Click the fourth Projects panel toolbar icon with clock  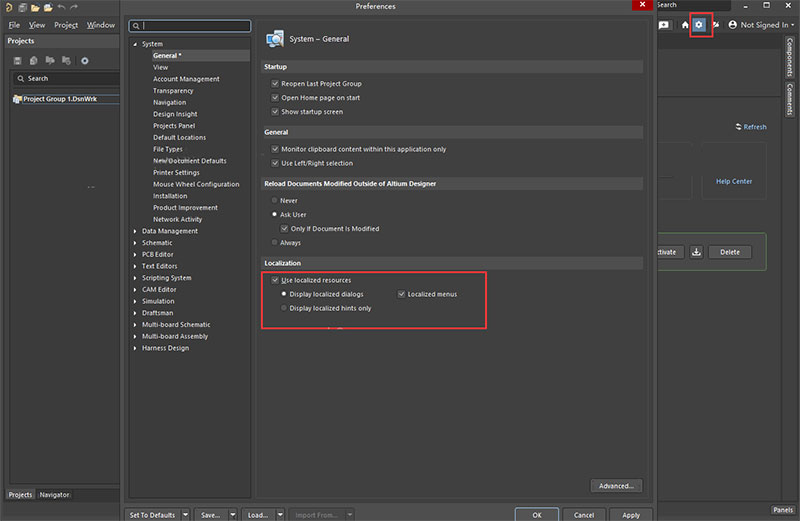(x=66, y=61)
